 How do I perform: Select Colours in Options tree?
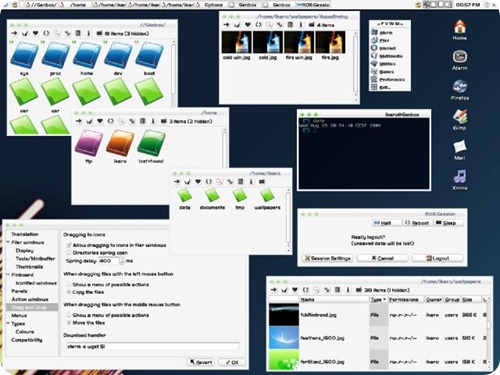25,332
